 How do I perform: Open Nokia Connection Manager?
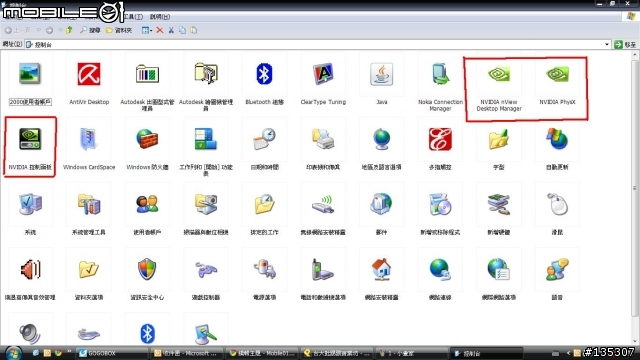[440, 74]
